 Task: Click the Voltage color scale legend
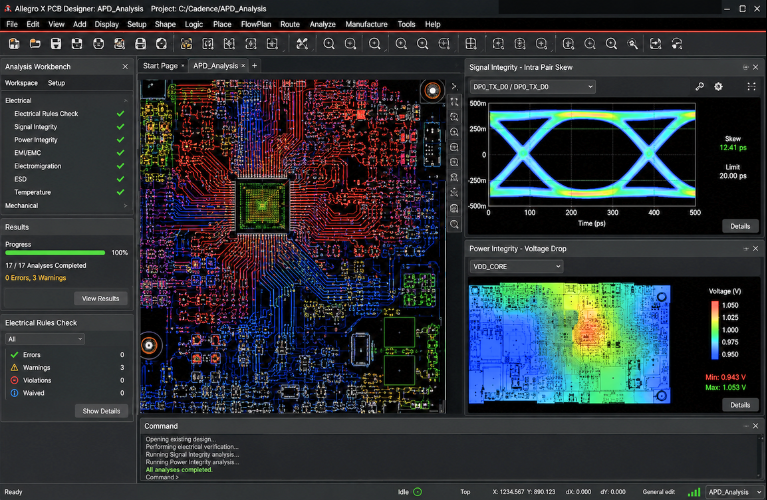click(715, 329)
